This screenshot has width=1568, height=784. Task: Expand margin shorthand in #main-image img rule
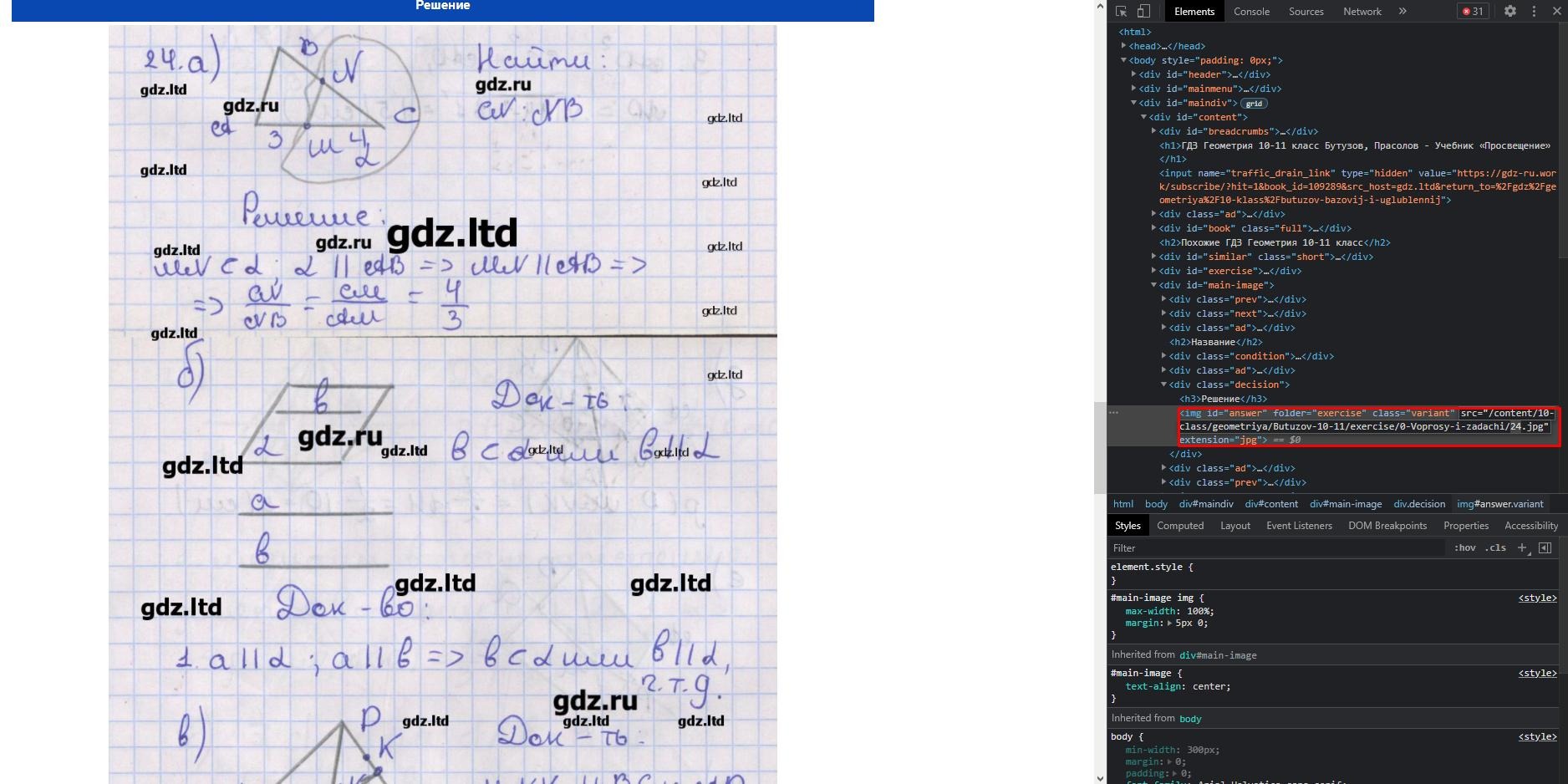pos(1170,623)
